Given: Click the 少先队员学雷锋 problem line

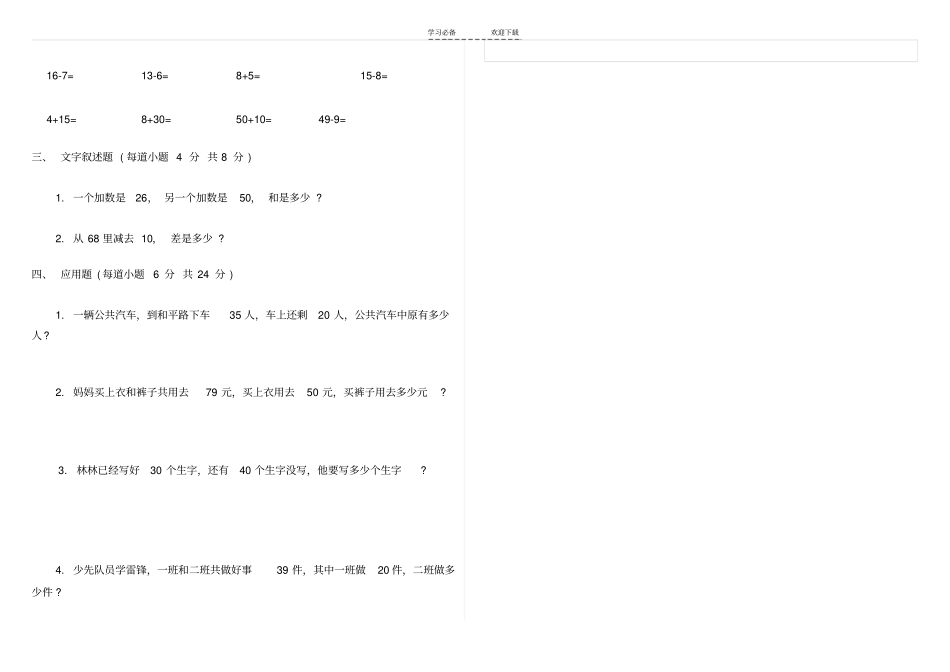Looking at the screenshot, I should [255, 570].
